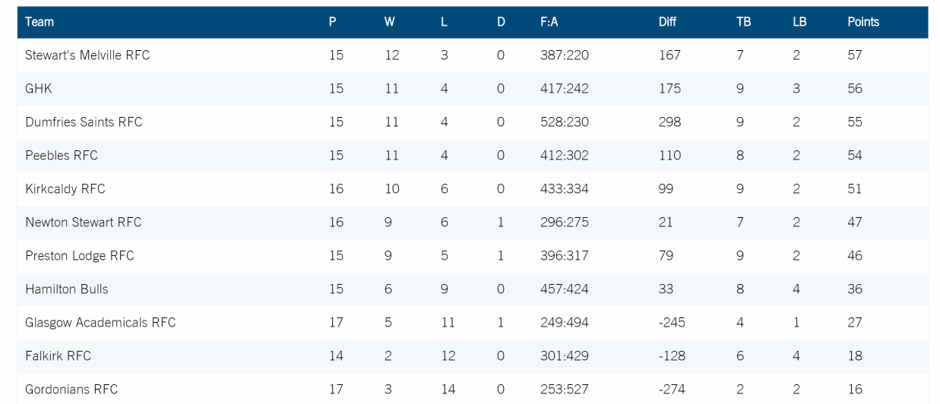The image size is (940, 404).
Task: Open Preston Lodge RFC team link
Action: tap(80, 256)
